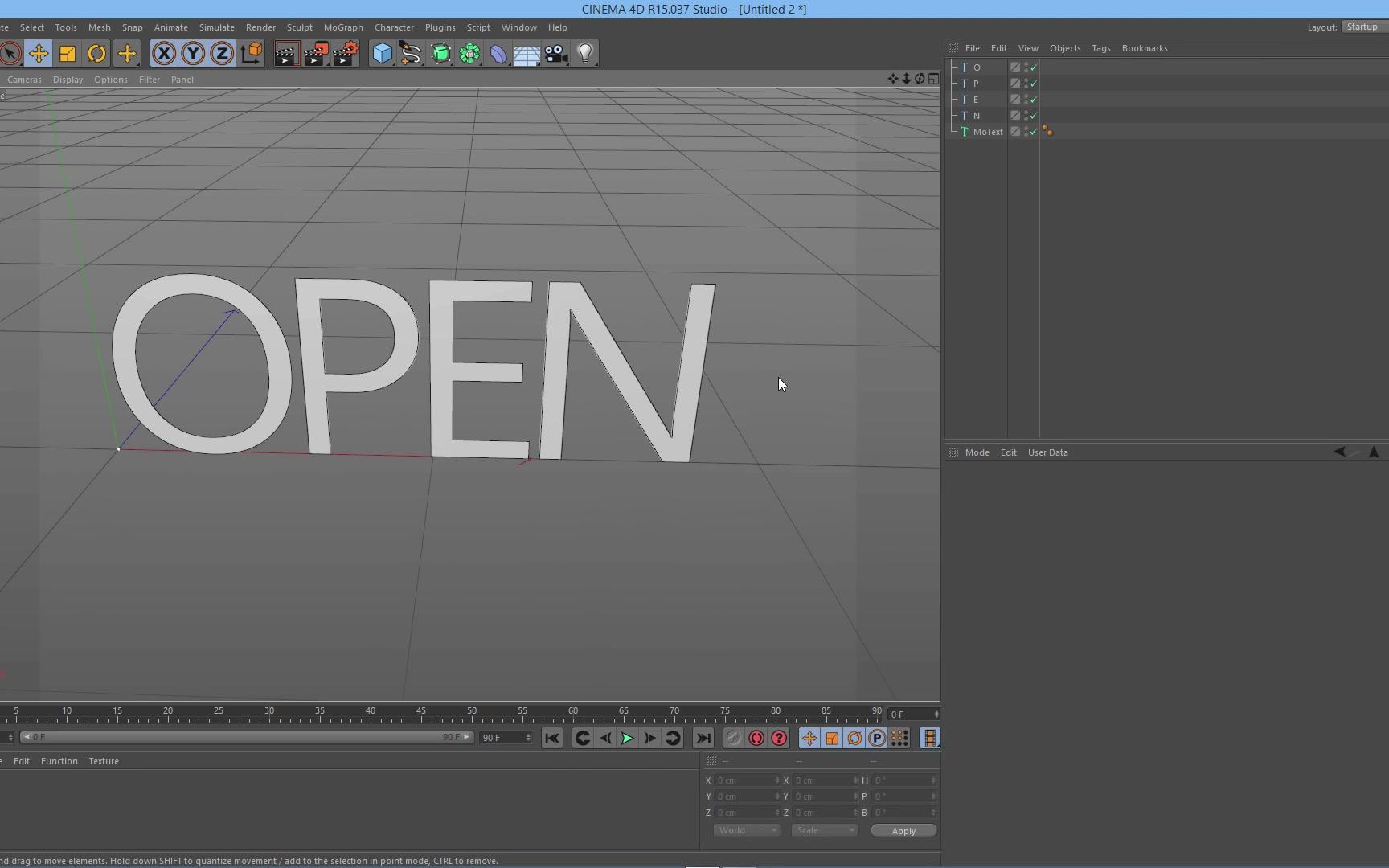Lock the X axis with the X toolbar icon
This screenshot has width=1389, height=868.
click(x=163, y=53)
